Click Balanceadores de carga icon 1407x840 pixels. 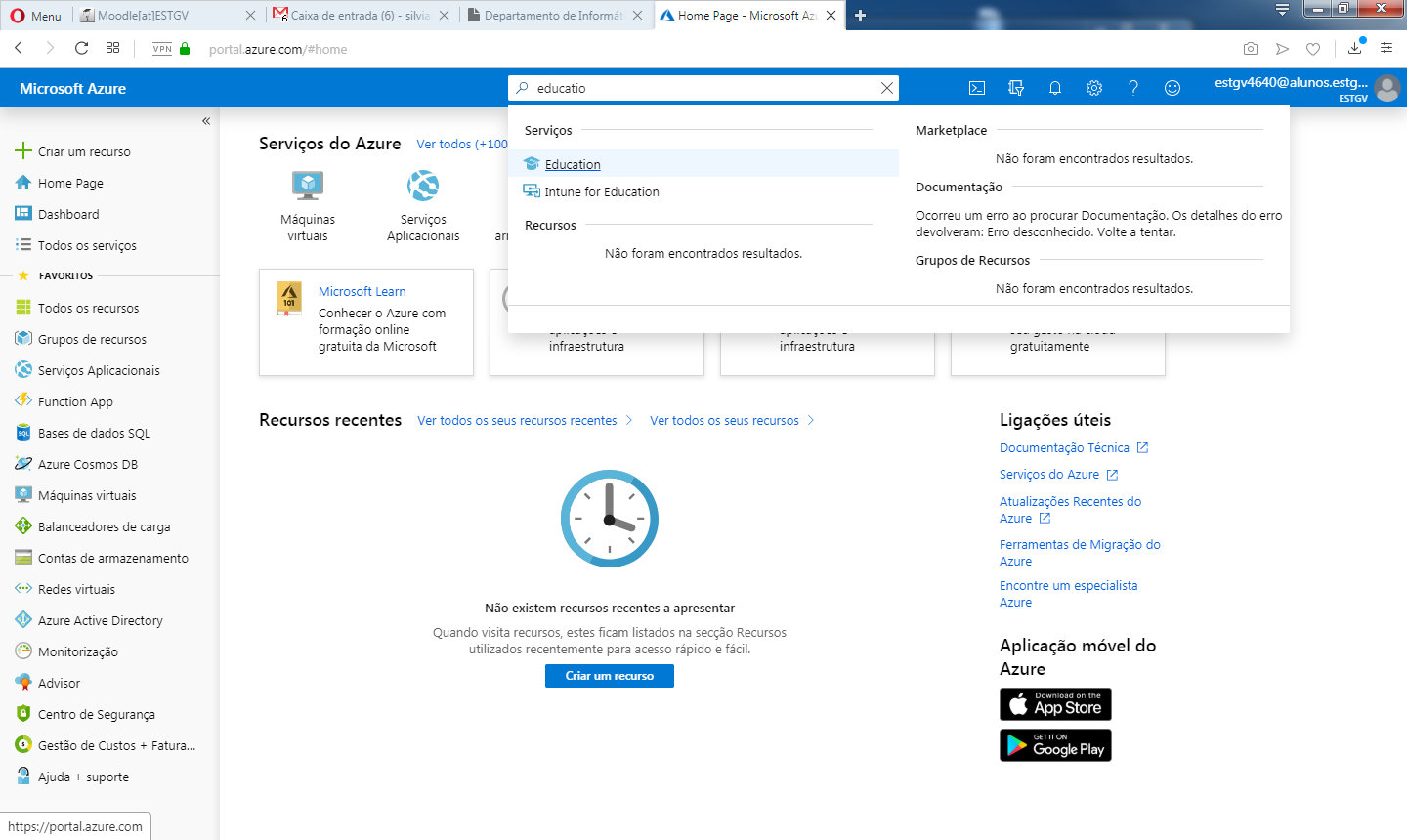click(x=23, y=526)
